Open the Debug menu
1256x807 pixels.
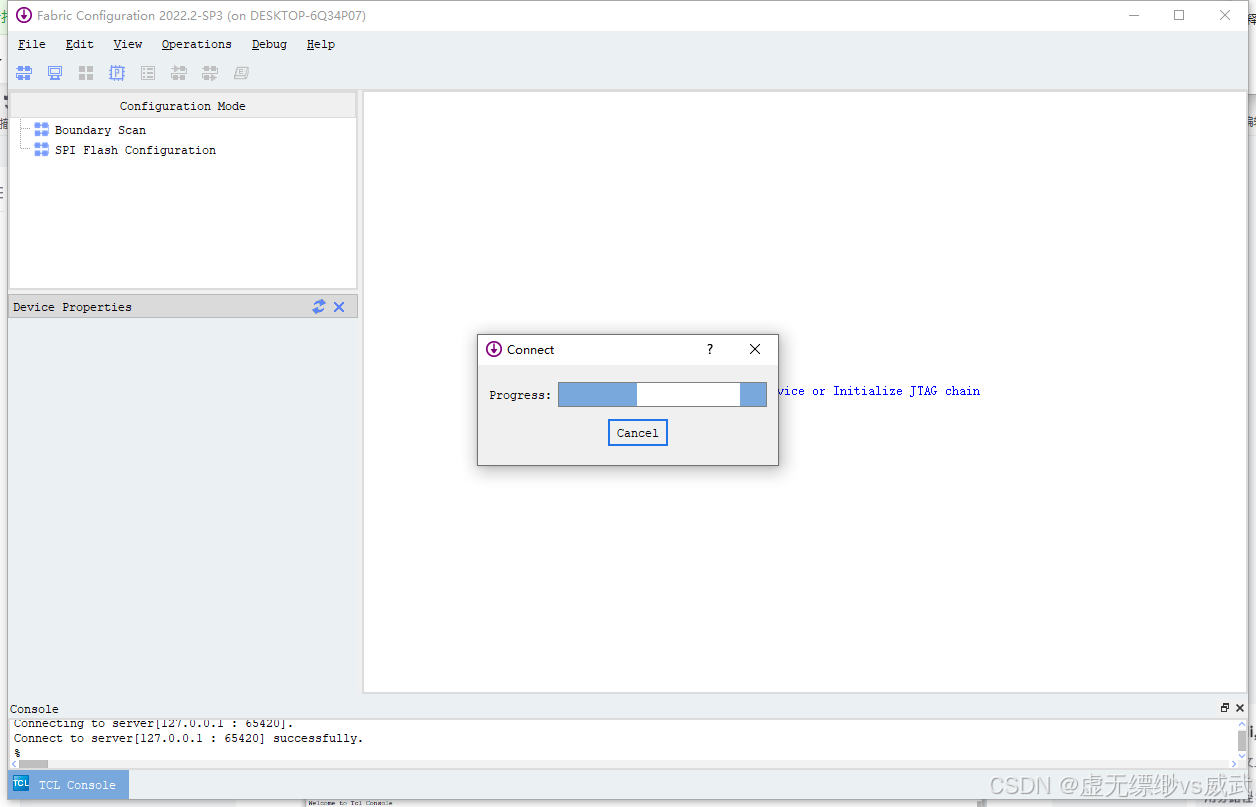(x=269, y=44)
